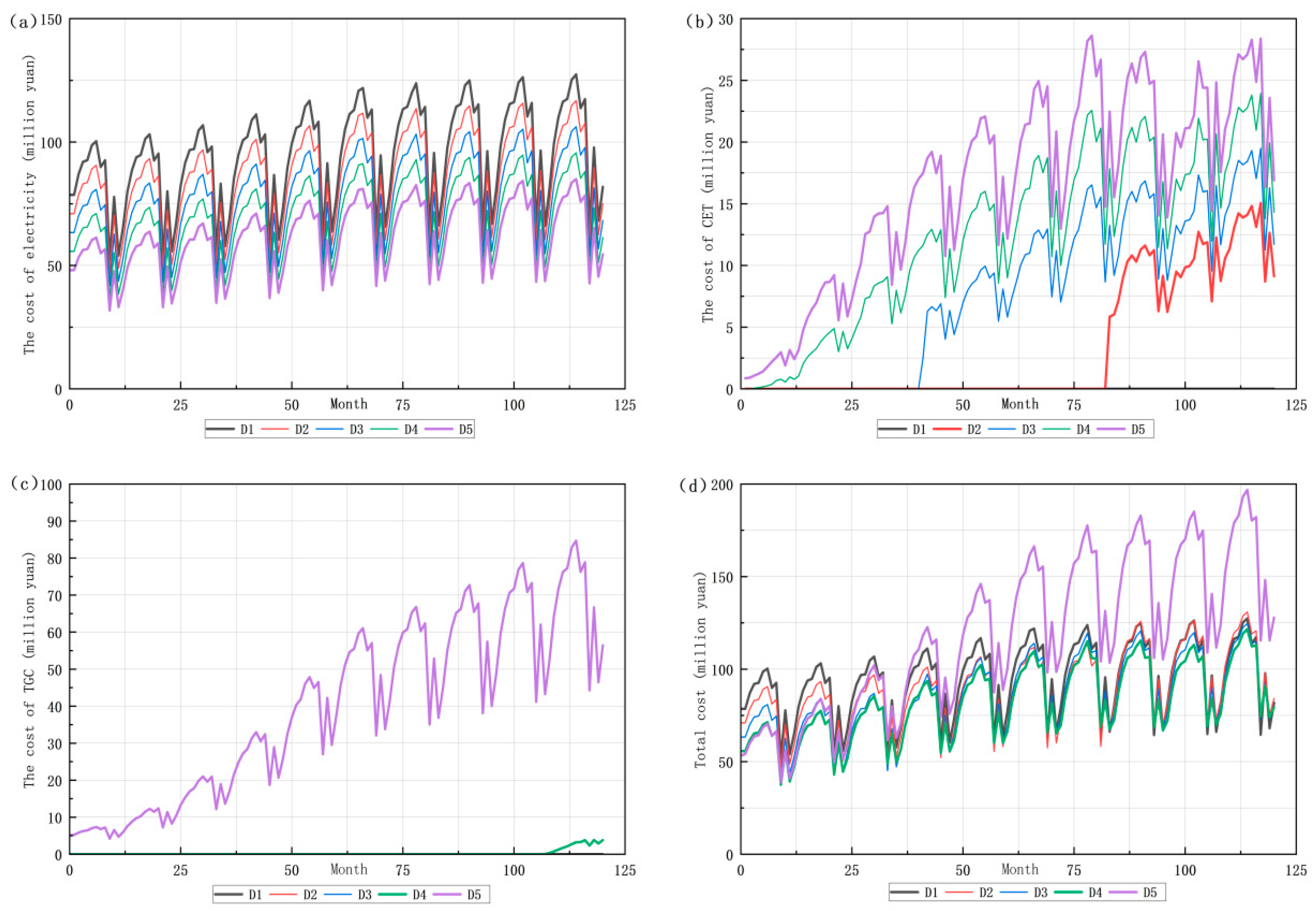
Task: Click Month x-axis label in chart (d)
Action: (1020, 869)
